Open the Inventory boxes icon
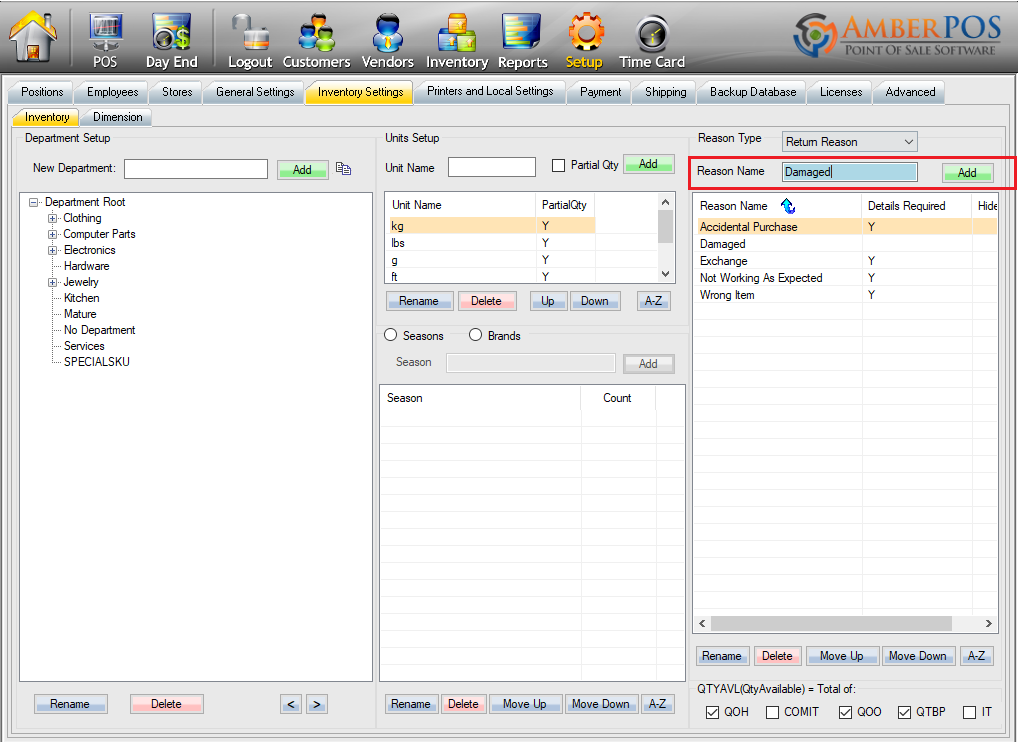1018x742 pixels. click(457, 40)
